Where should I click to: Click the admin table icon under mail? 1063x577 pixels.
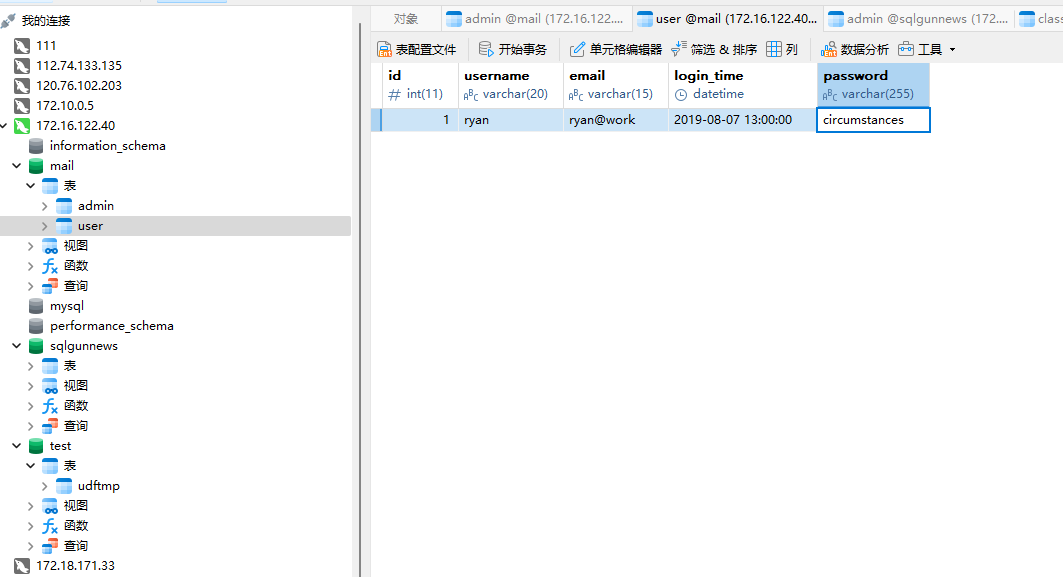tap(64, 205)
